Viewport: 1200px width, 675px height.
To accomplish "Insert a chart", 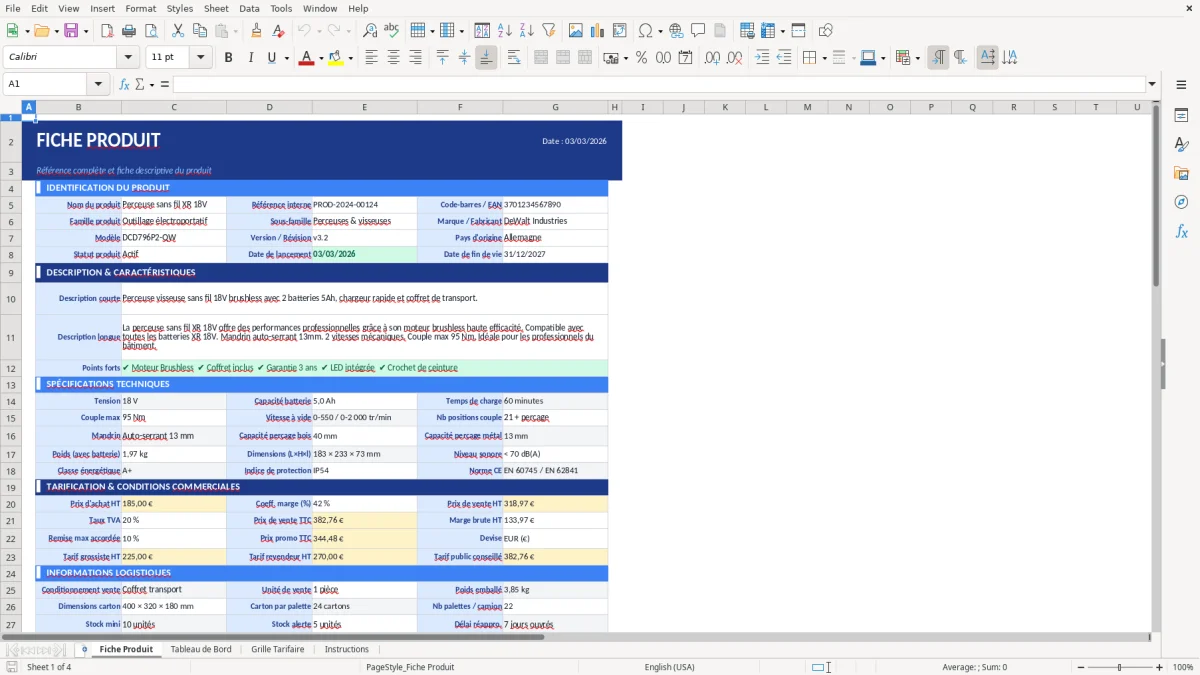I will click(597, 30).
